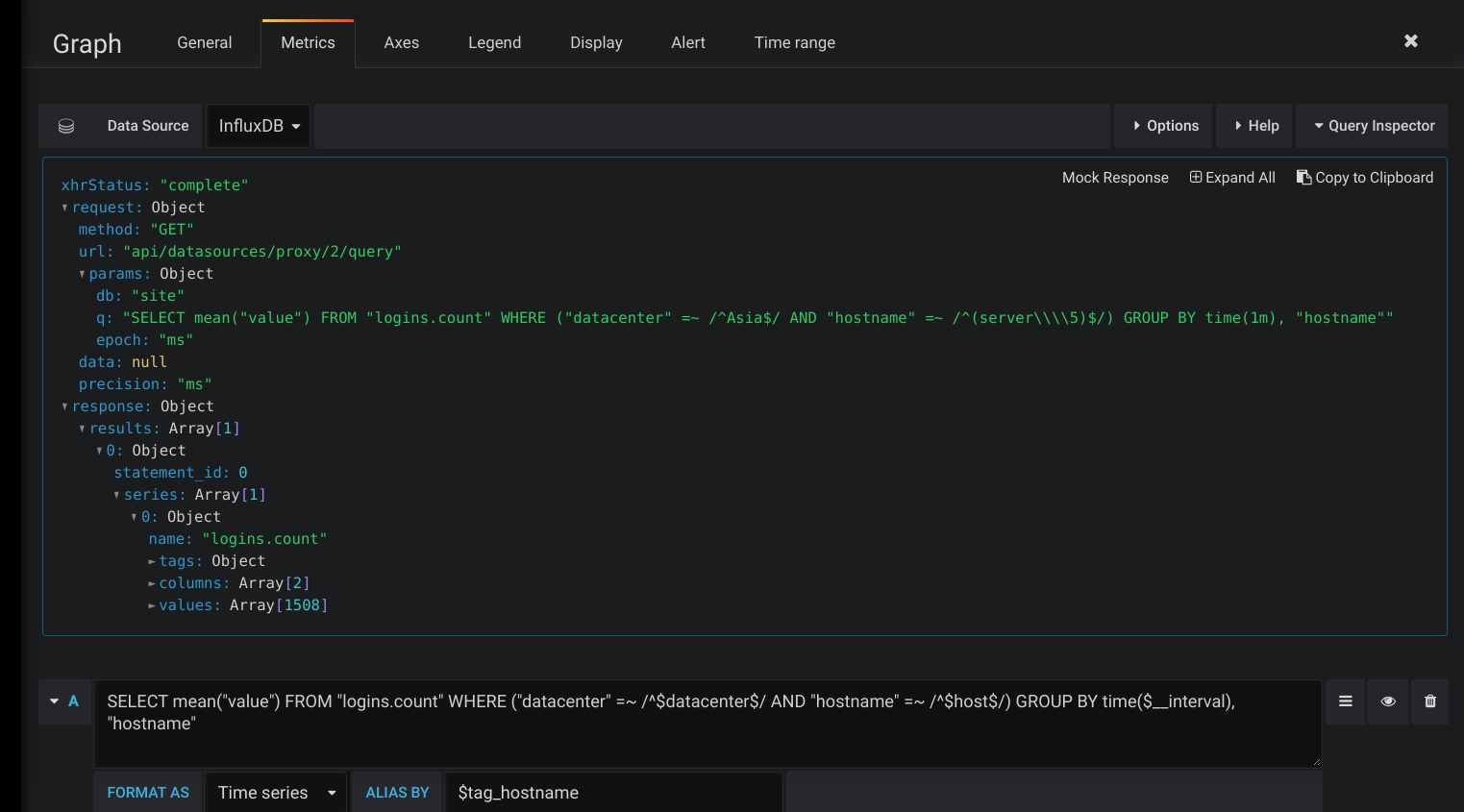This screenshot has height=812, width=1464.
Task: Click the Expand All icon
Action: (1195, 178)
